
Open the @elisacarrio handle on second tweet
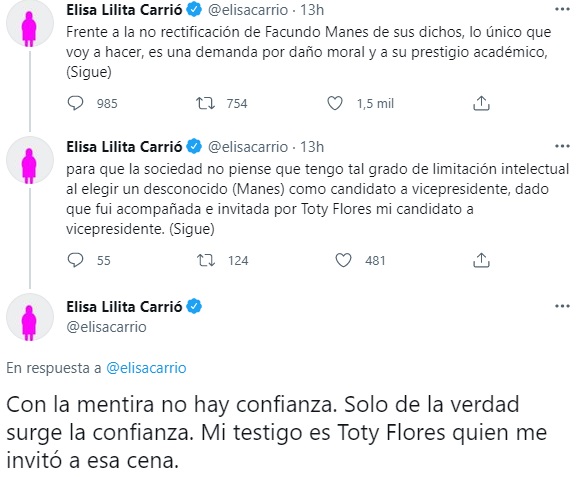248,147
